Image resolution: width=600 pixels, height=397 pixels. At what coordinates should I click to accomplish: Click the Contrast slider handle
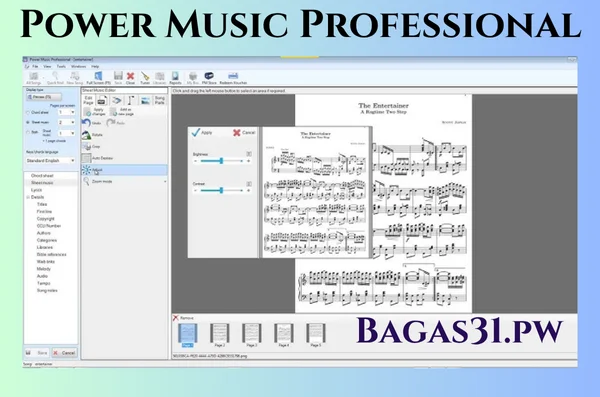pyautogui.click(x=221, y=190)
